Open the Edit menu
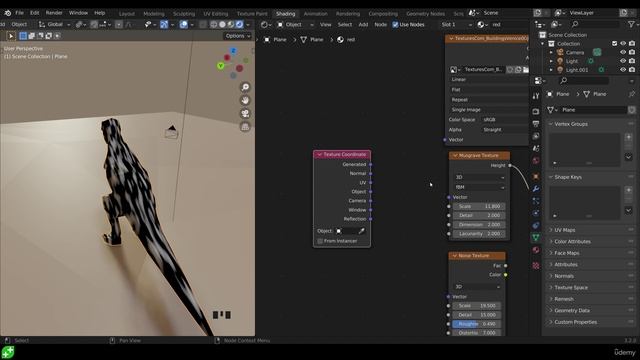Viewport: 640px width, 360px height. 35,13
